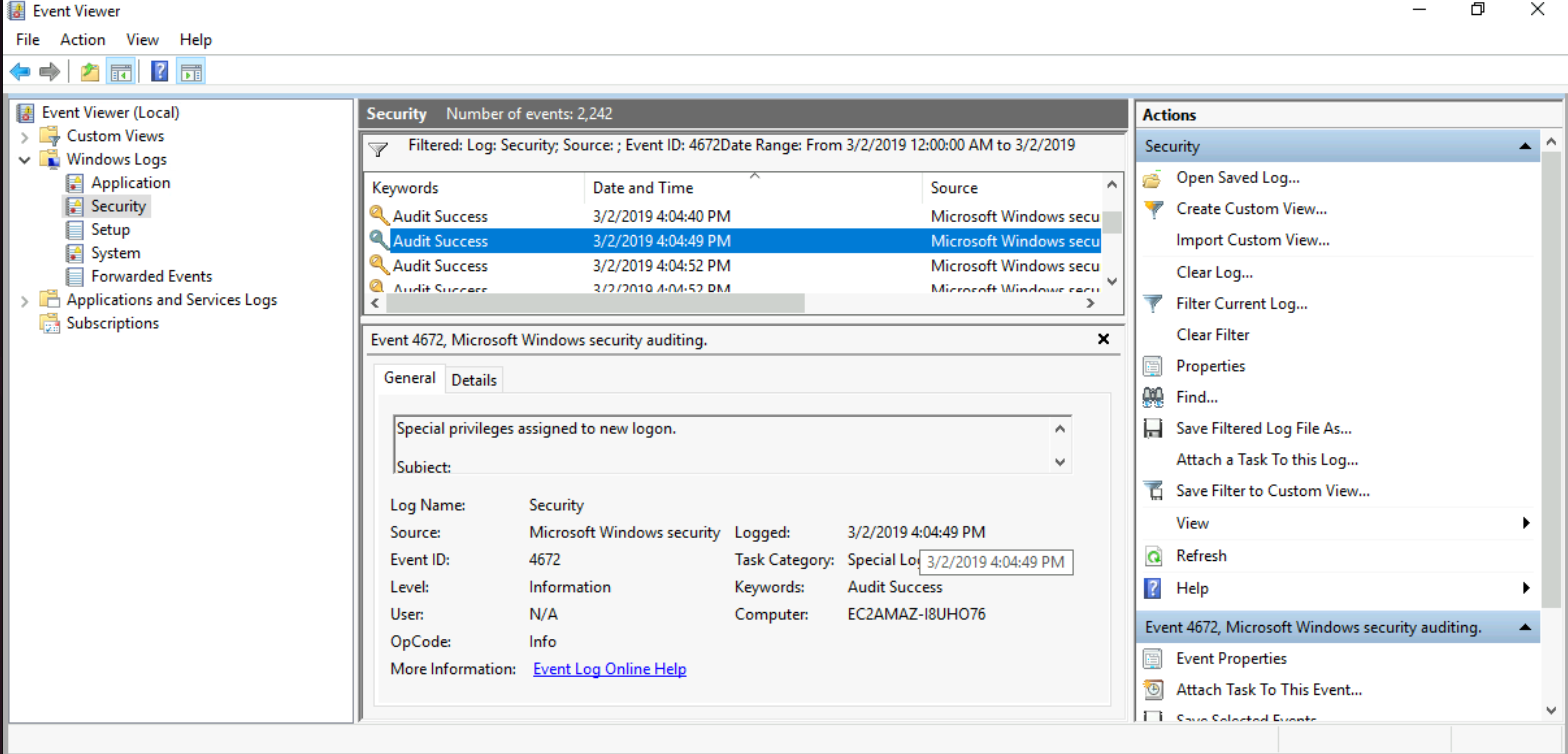Toggle the Show/Hide Console Tree icon

point(120,72)
